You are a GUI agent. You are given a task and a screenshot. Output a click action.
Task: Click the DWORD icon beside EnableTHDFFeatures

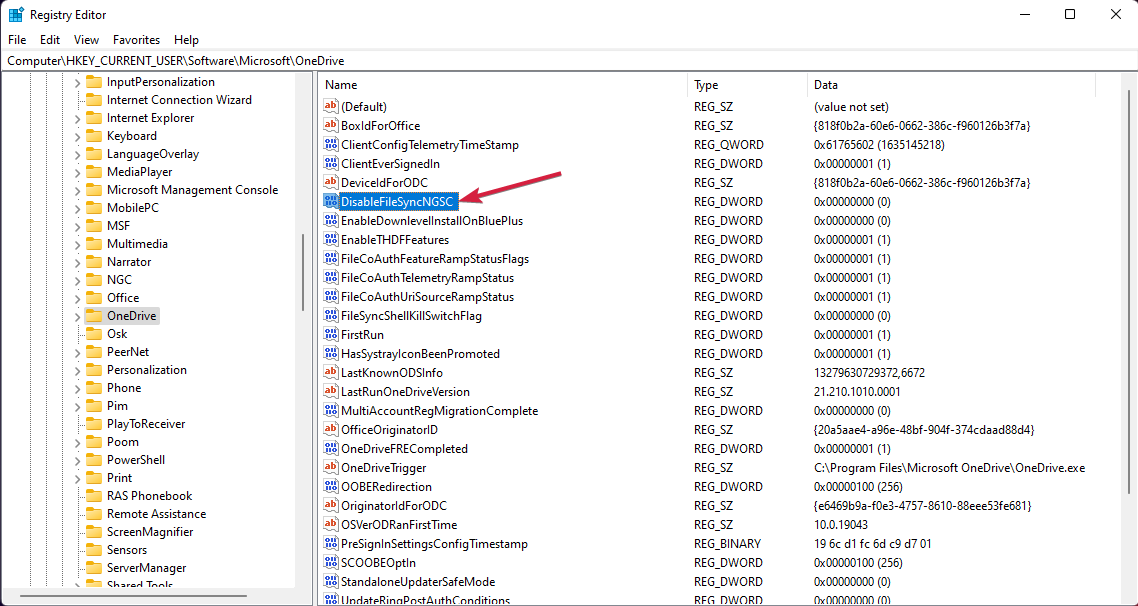[x=331, y=239]
